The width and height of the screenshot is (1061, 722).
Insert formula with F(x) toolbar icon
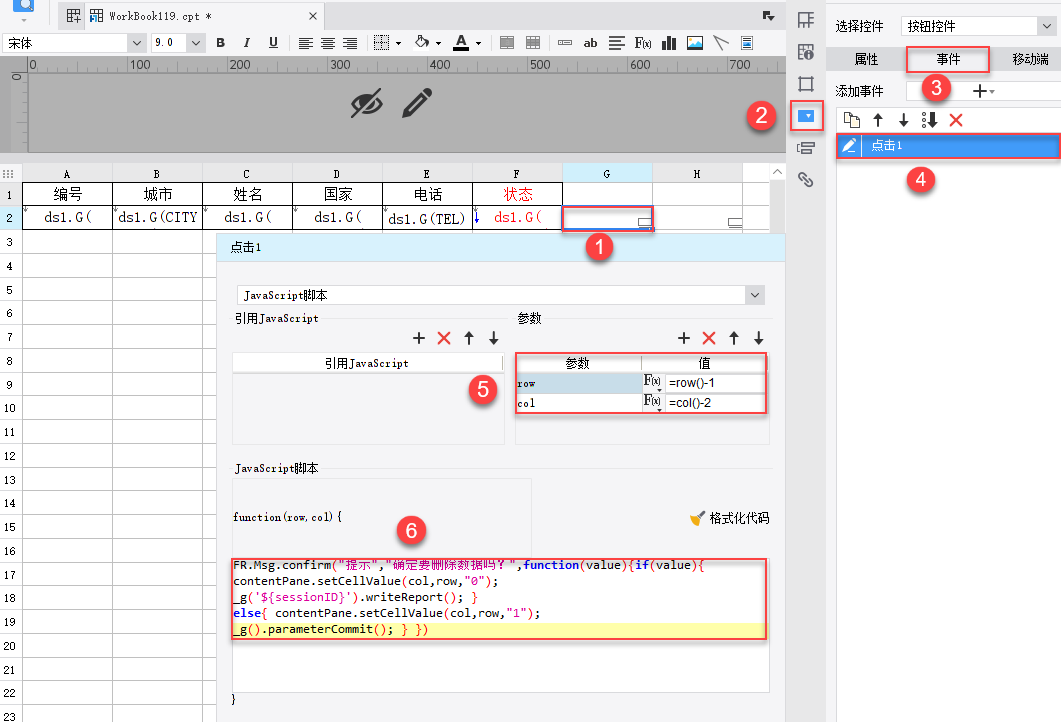click(x=643, y=43)
